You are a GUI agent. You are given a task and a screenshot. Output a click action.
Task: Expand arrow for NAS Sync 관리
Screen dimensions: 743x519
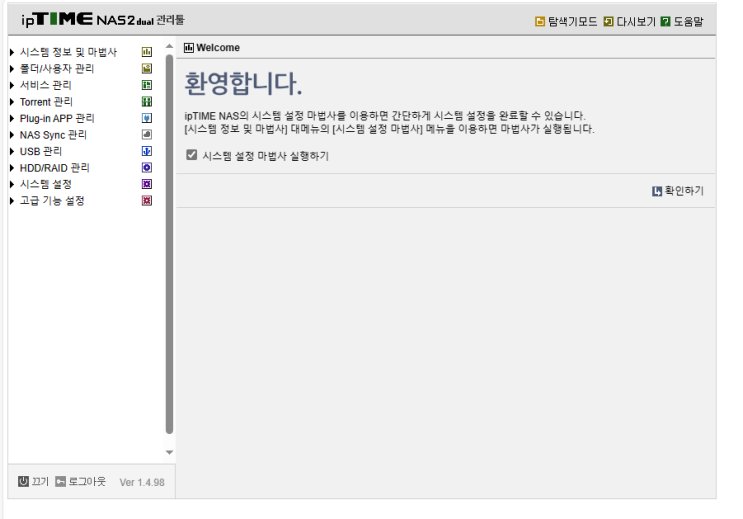click(12, 135)
